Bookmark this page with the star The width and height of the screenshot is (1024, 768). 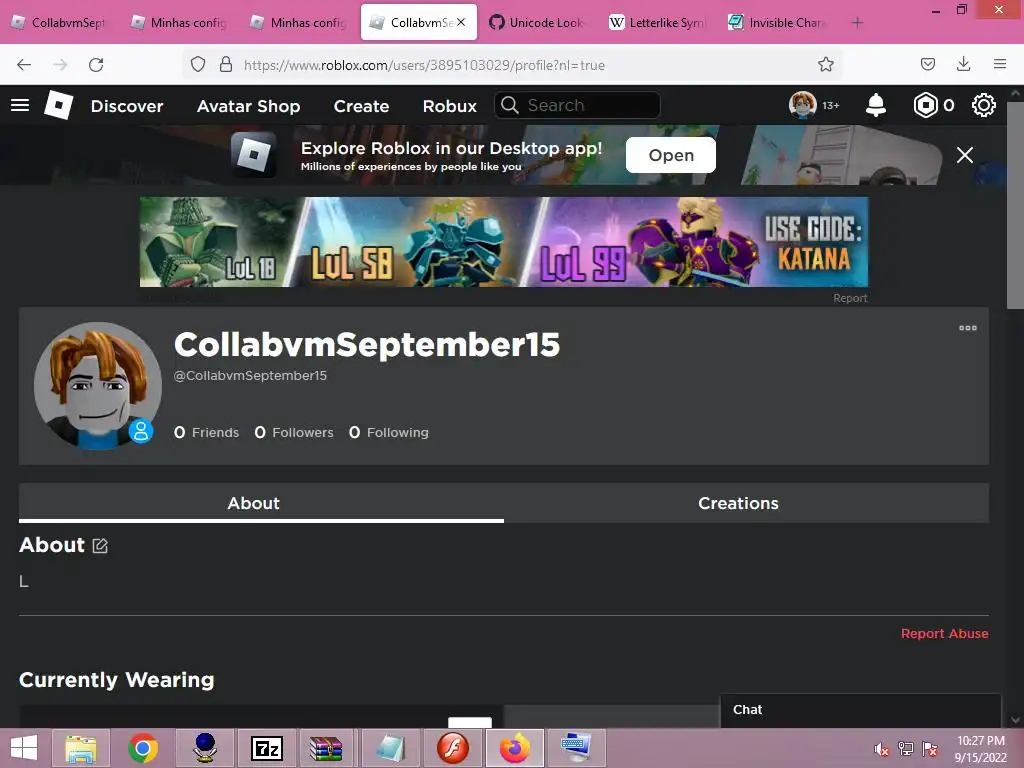(825, 65)
